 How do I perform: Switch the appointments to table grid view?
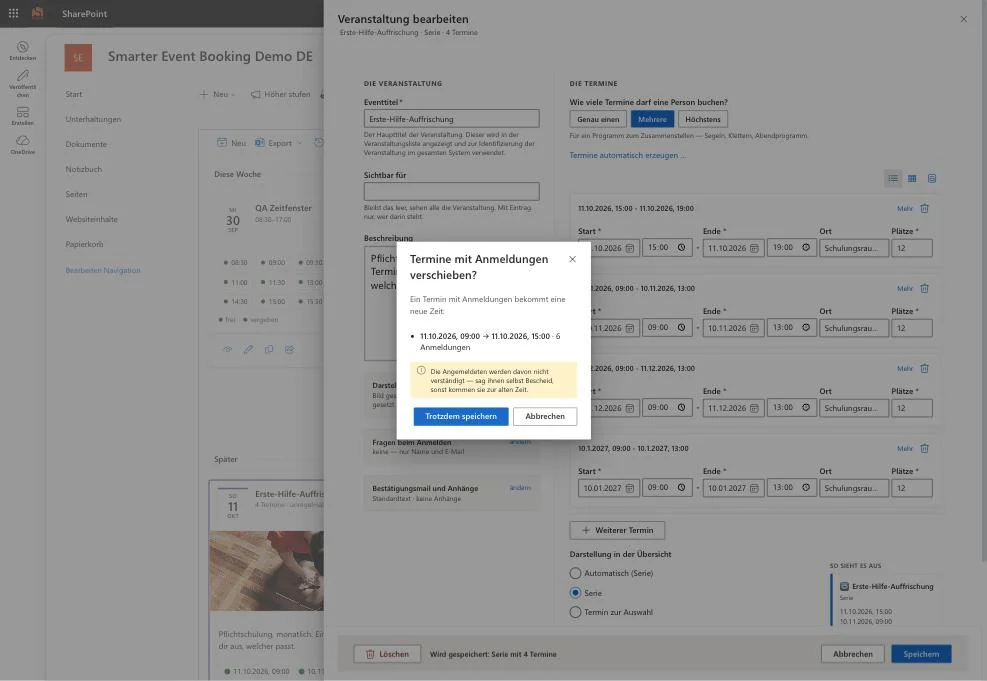(912, 179)
